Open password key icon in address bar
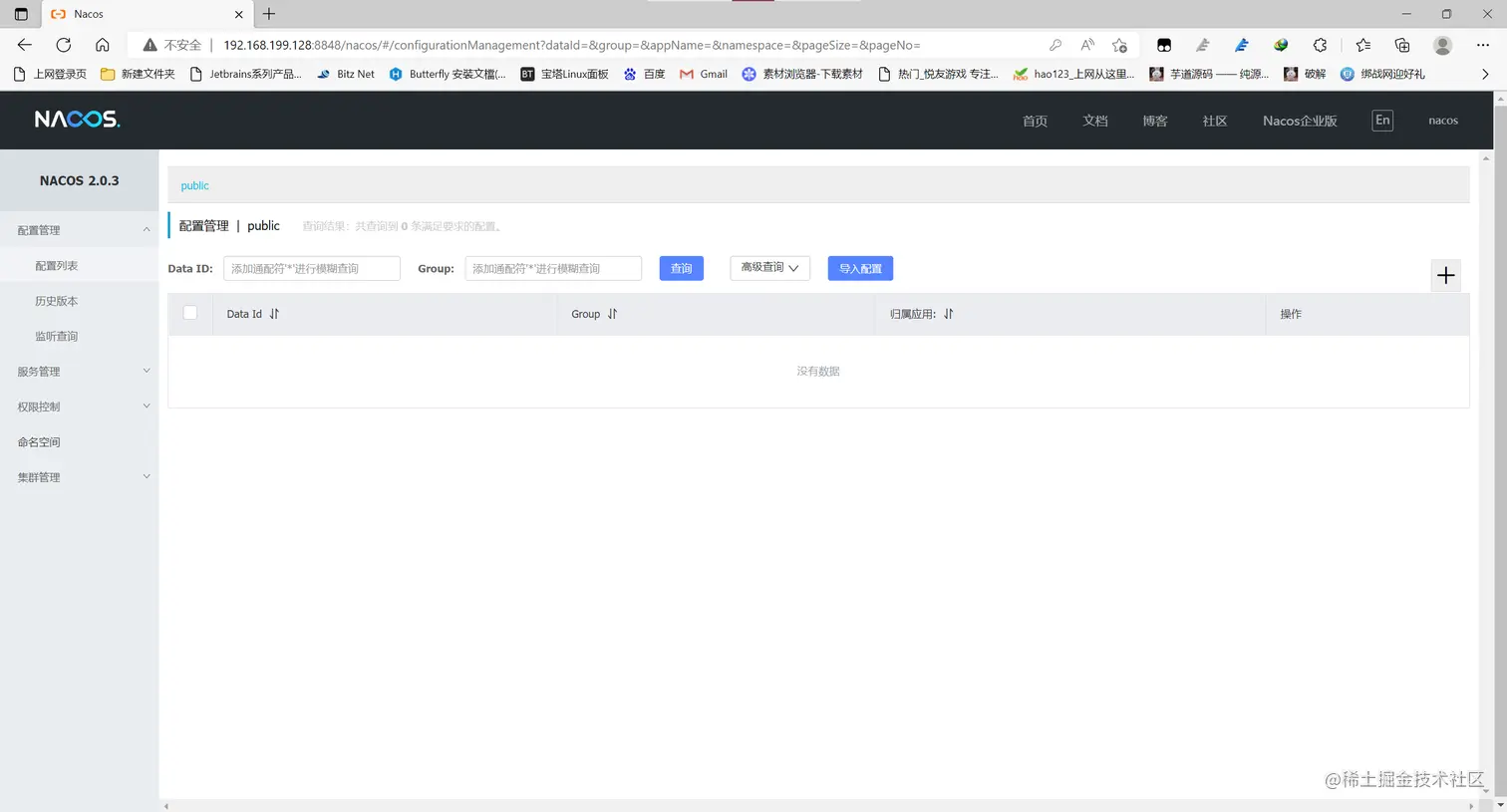 [1055, 45]
